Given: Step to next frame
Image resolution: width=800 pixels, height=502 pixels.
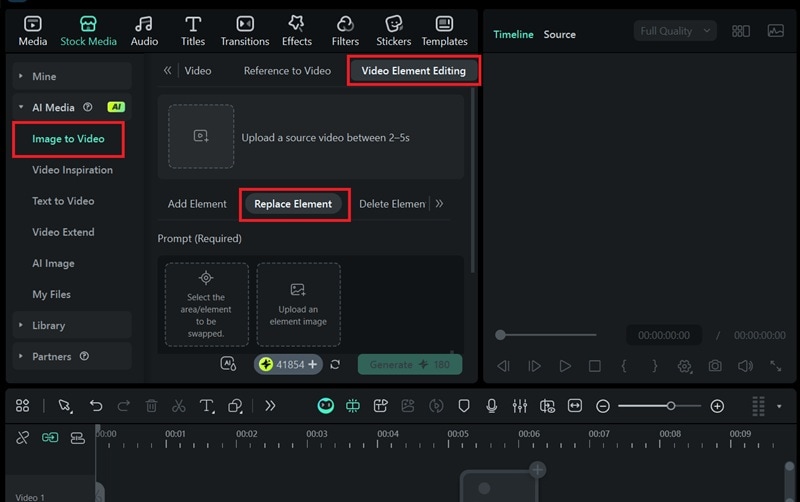Looking at the screenshot, I should click(x=534, y=366).
